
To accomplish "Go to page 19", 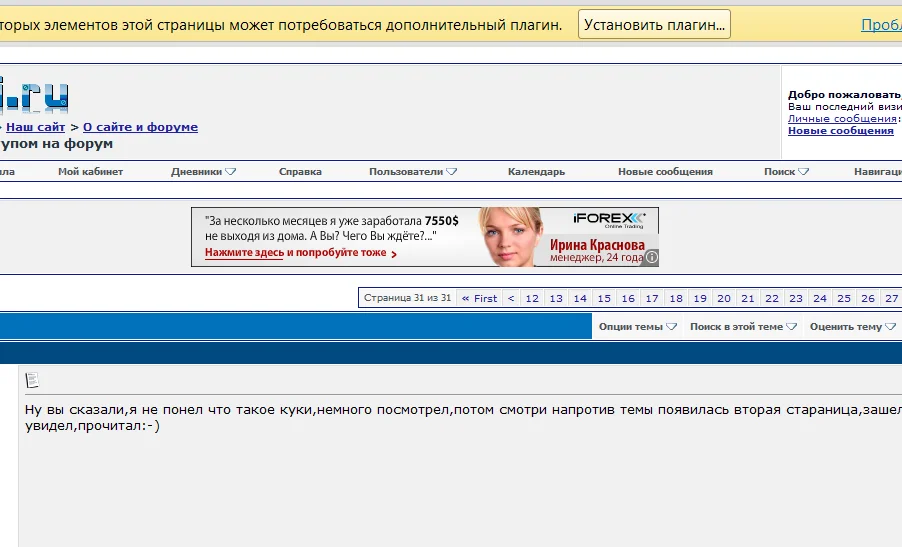I will 700,298.
